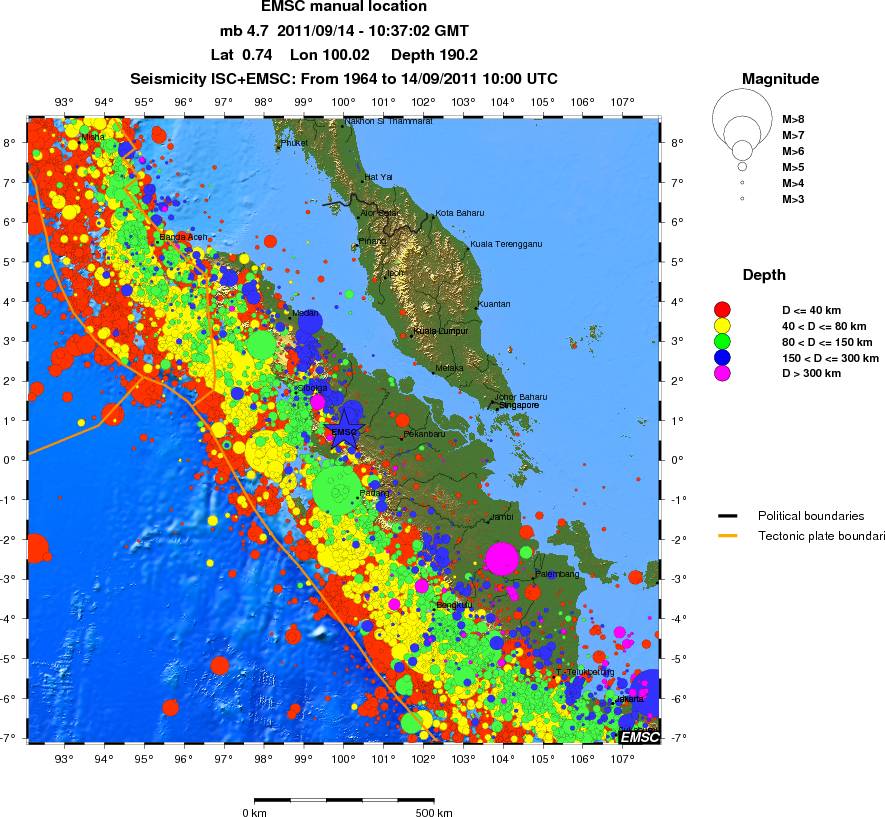
Task: Click the 'Jambi' city label
Action: 502,517
